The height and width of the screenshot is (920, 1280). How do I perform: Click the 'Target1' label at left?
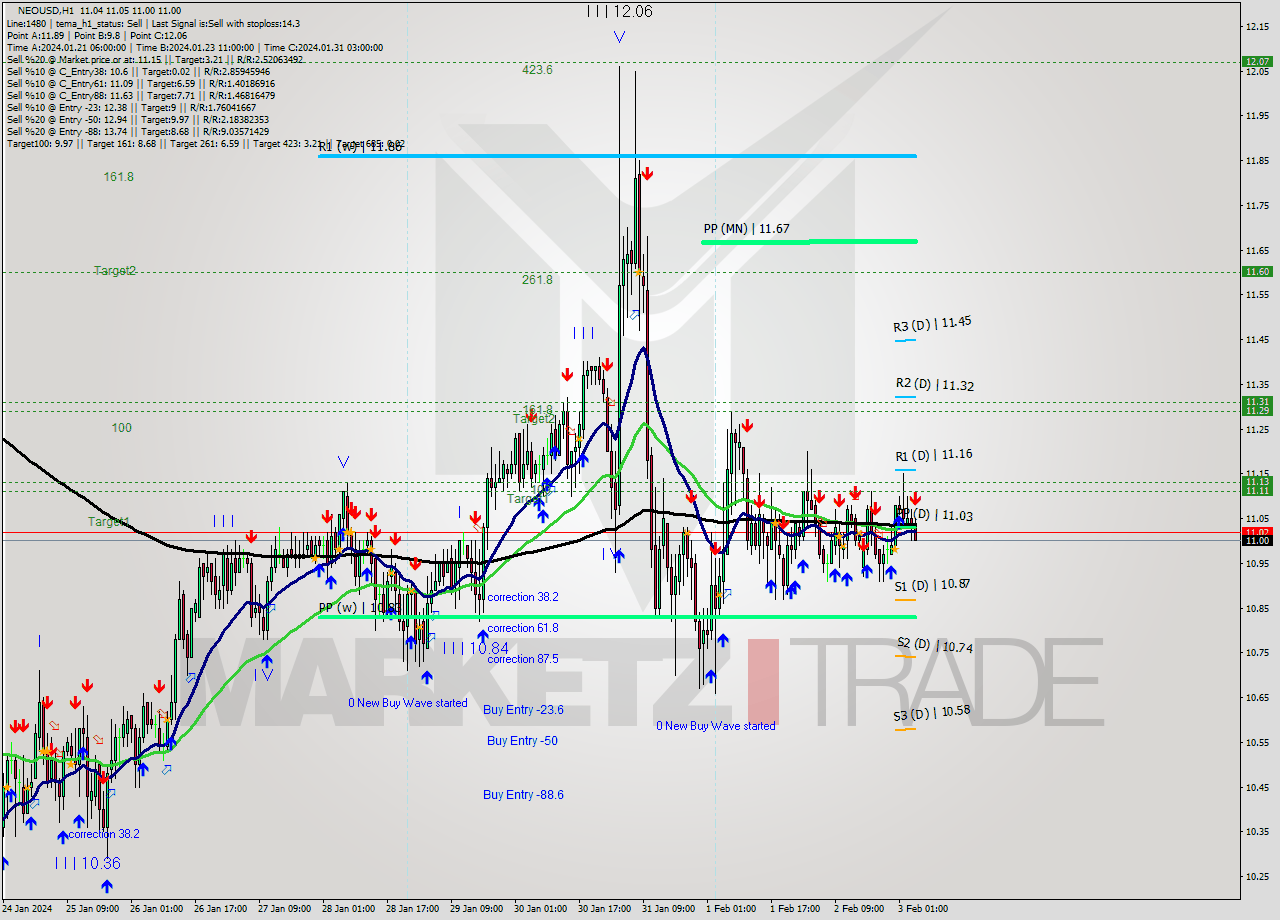108,522
